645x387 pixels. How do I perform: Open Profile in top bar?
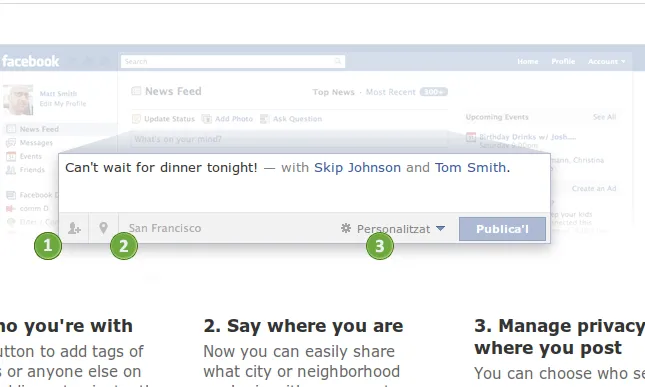[563, 61]
